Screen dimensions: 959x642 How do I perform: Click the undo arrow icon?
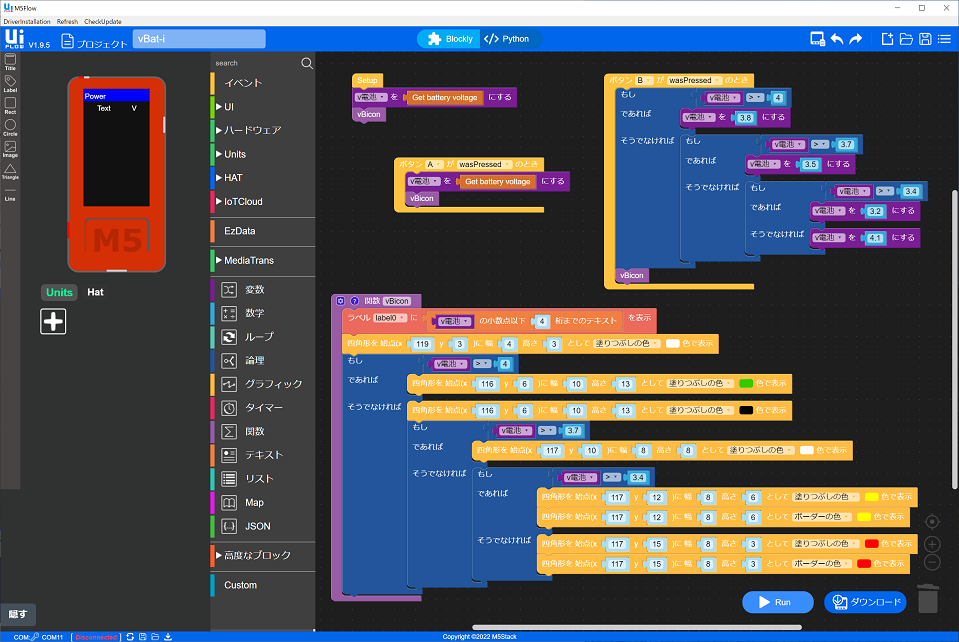837,39
